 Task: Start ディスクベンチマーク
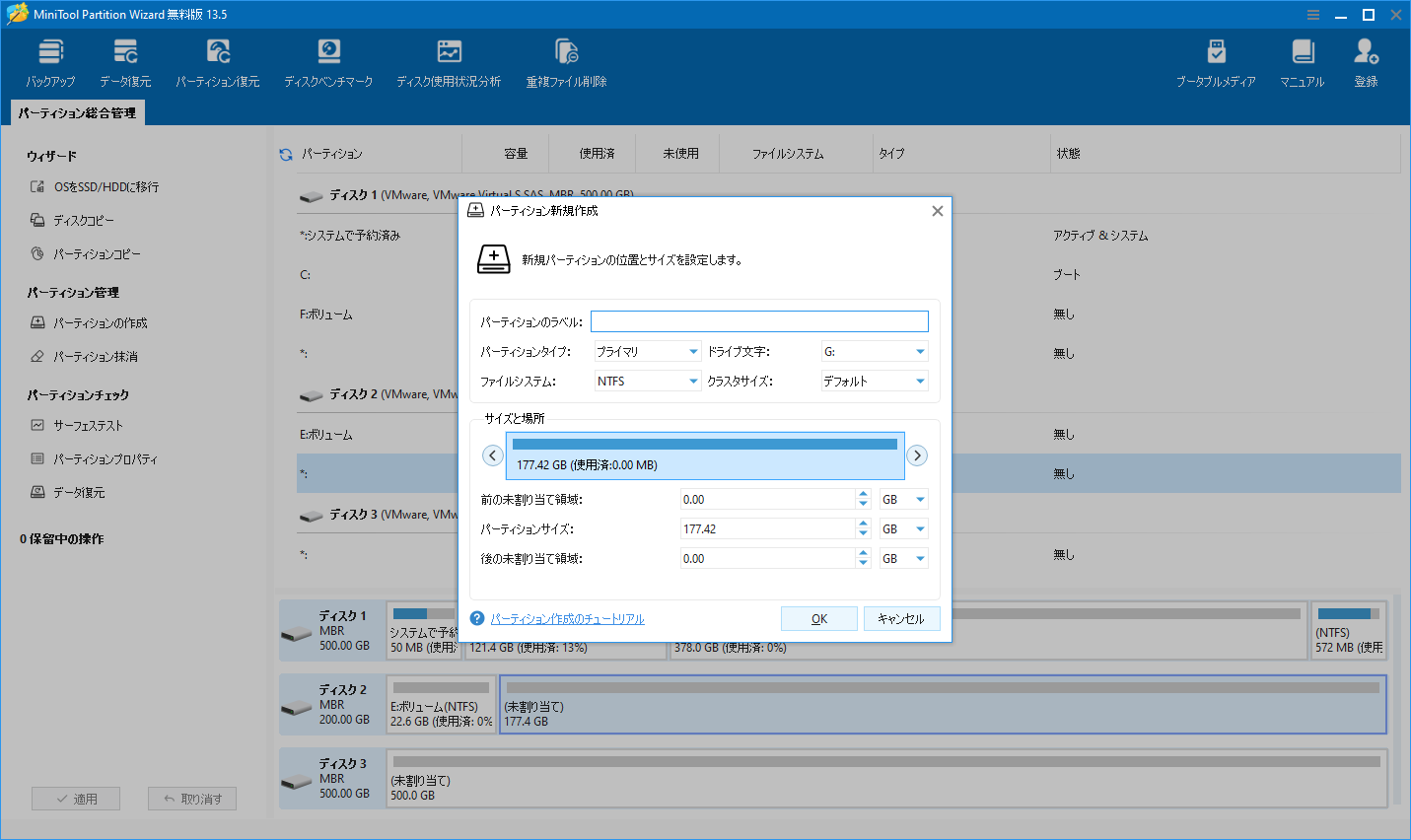[x=328, y=59]
